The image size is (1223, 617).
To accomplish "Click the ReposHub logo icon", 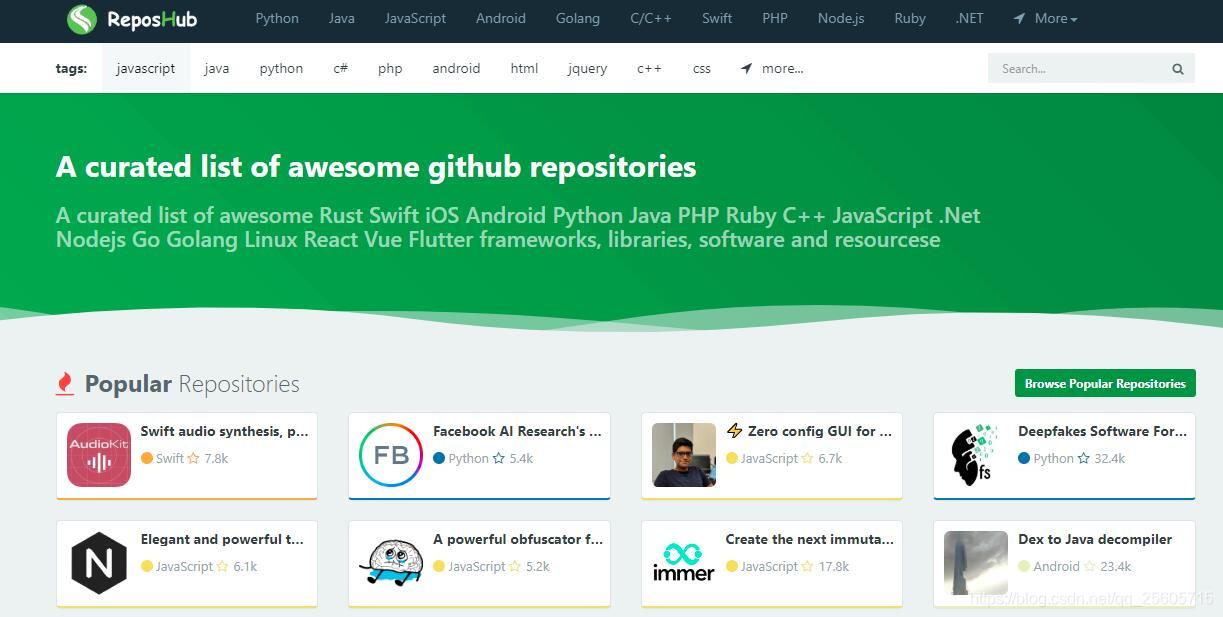I will tap(82, 19).
